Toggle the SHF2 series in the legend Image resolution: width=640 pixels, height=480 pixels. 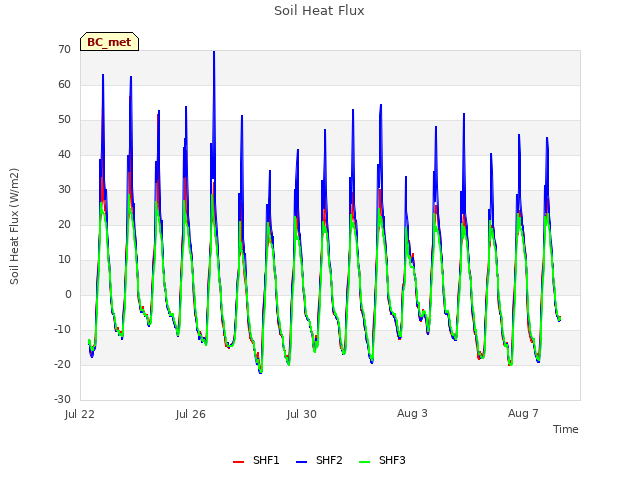[319, 460]
